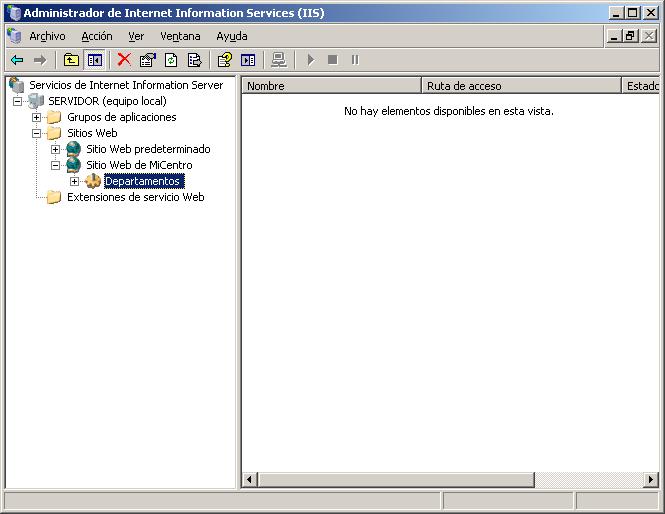Screen dimensions: 665x514
Task: Select the SERVIDOR (equipo local) node
Action: pyautogui.click(x=107, y=101)
